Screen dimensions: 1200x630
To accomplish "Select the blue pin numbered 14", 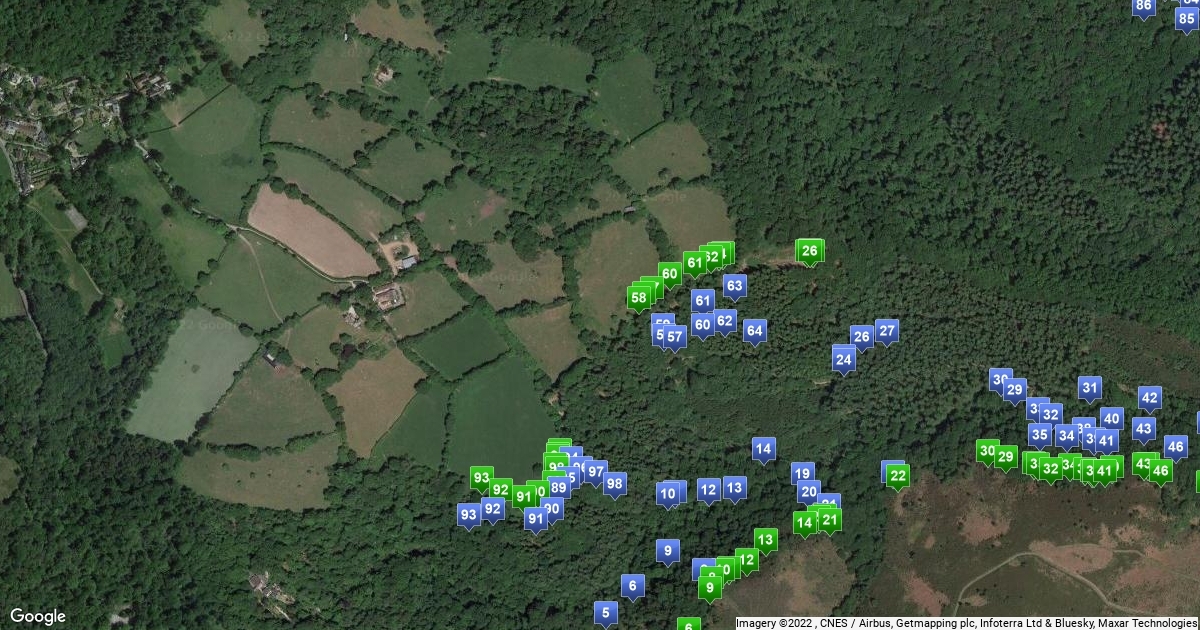I will point(764,451).
